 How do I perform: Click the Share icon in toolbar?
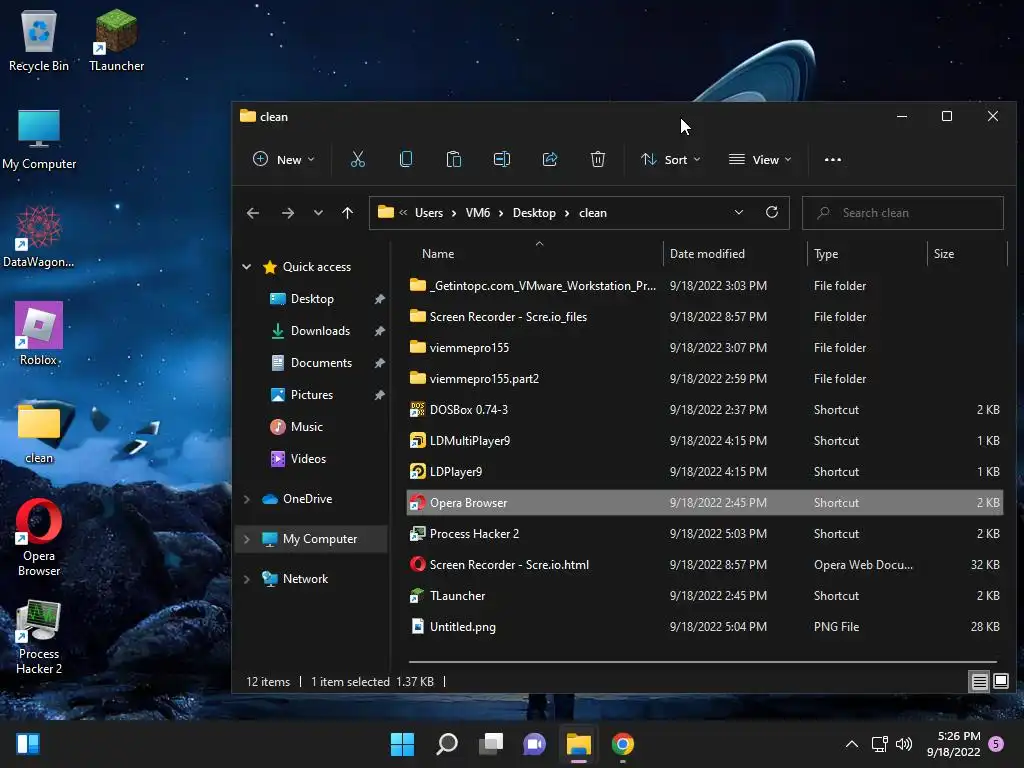pos(550,159)
